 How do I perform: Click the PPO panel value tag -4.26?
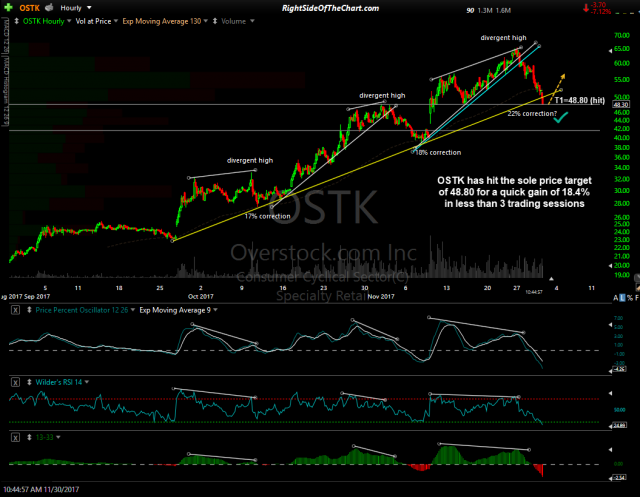pyautogui.click(x=619, y=369)
